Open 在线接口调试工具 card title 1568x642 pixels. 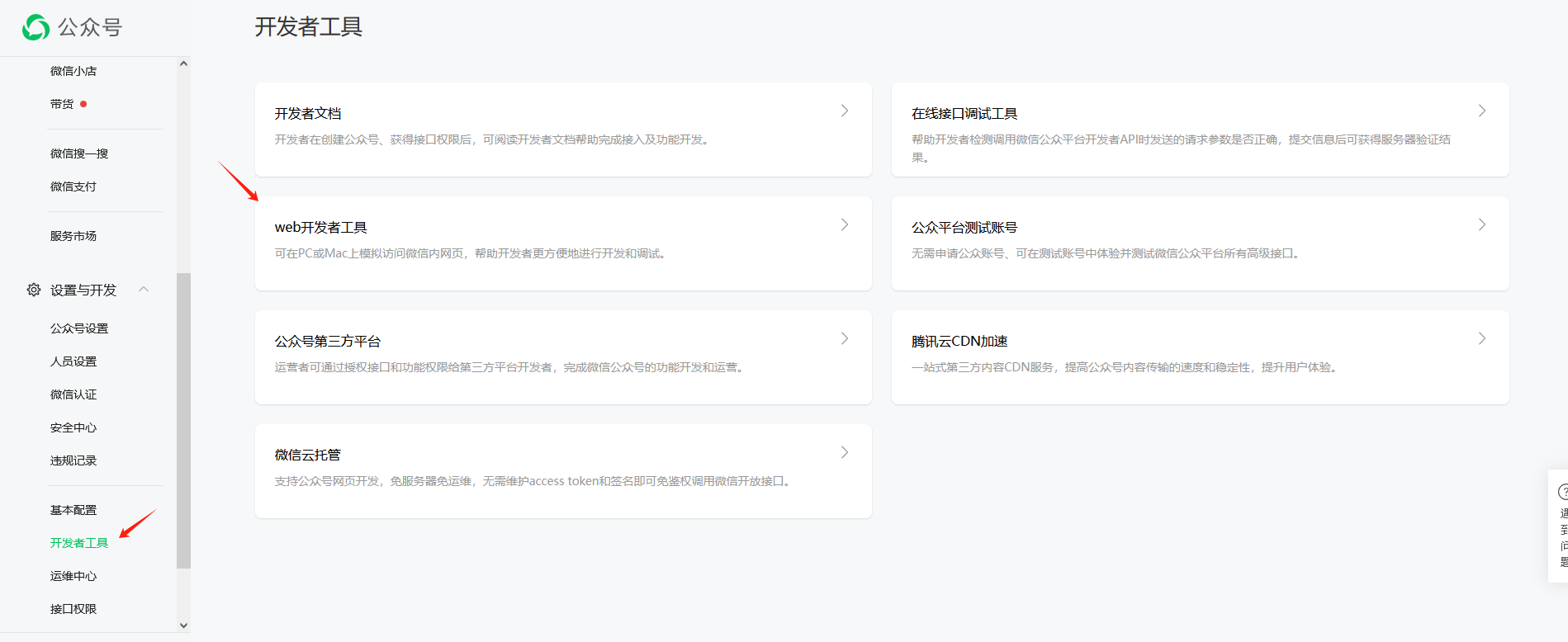pos(964,114)
